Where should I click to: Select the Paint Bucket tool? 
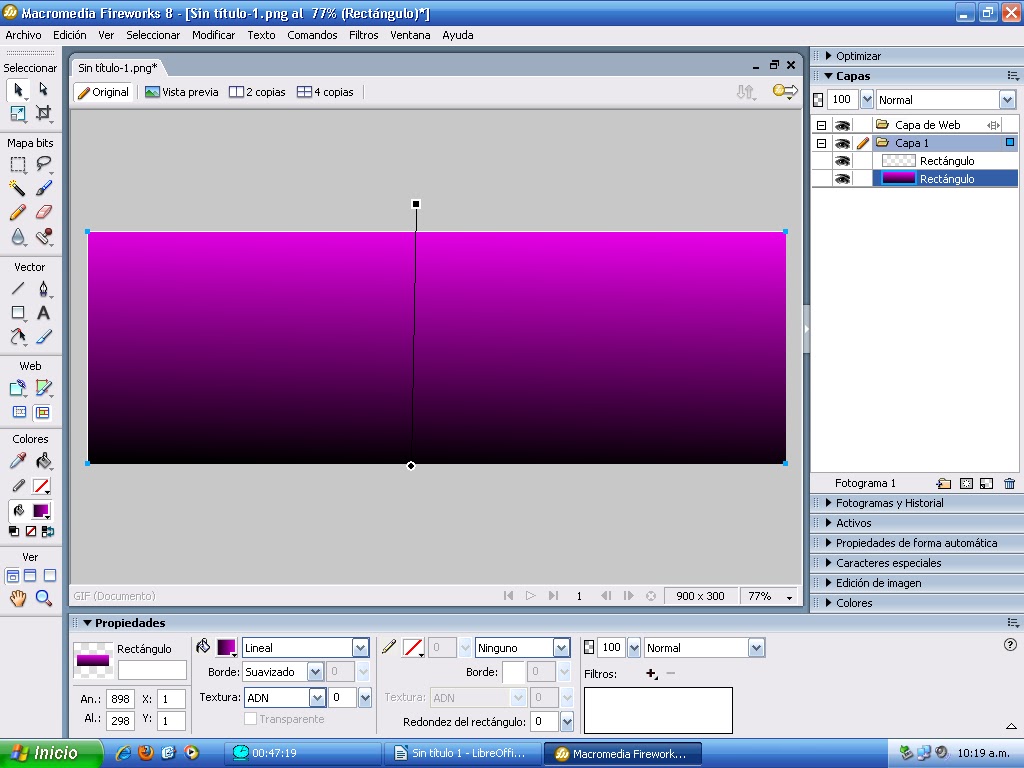point(43,461)
